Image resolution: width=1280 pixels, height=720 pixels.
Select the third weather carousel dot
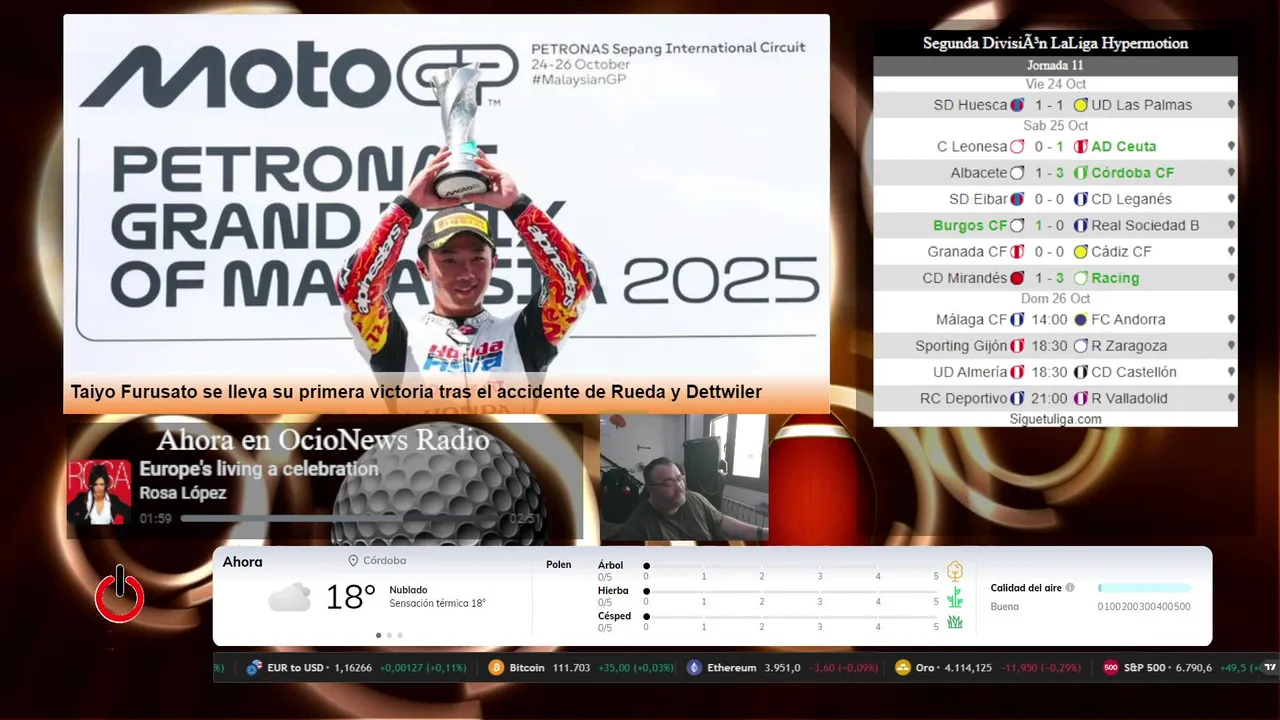pos(400,635)
